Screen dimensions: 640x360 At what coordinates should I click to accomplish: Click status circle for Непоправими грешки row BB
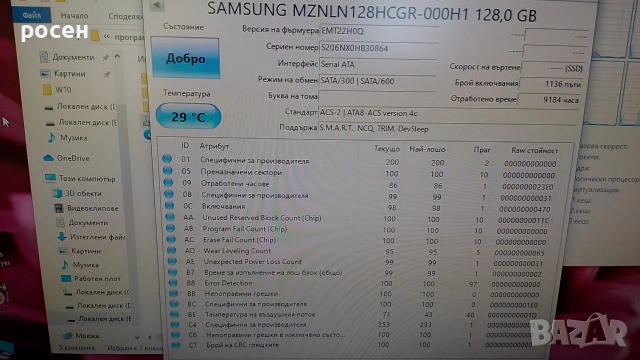click(x=173, y=293)
